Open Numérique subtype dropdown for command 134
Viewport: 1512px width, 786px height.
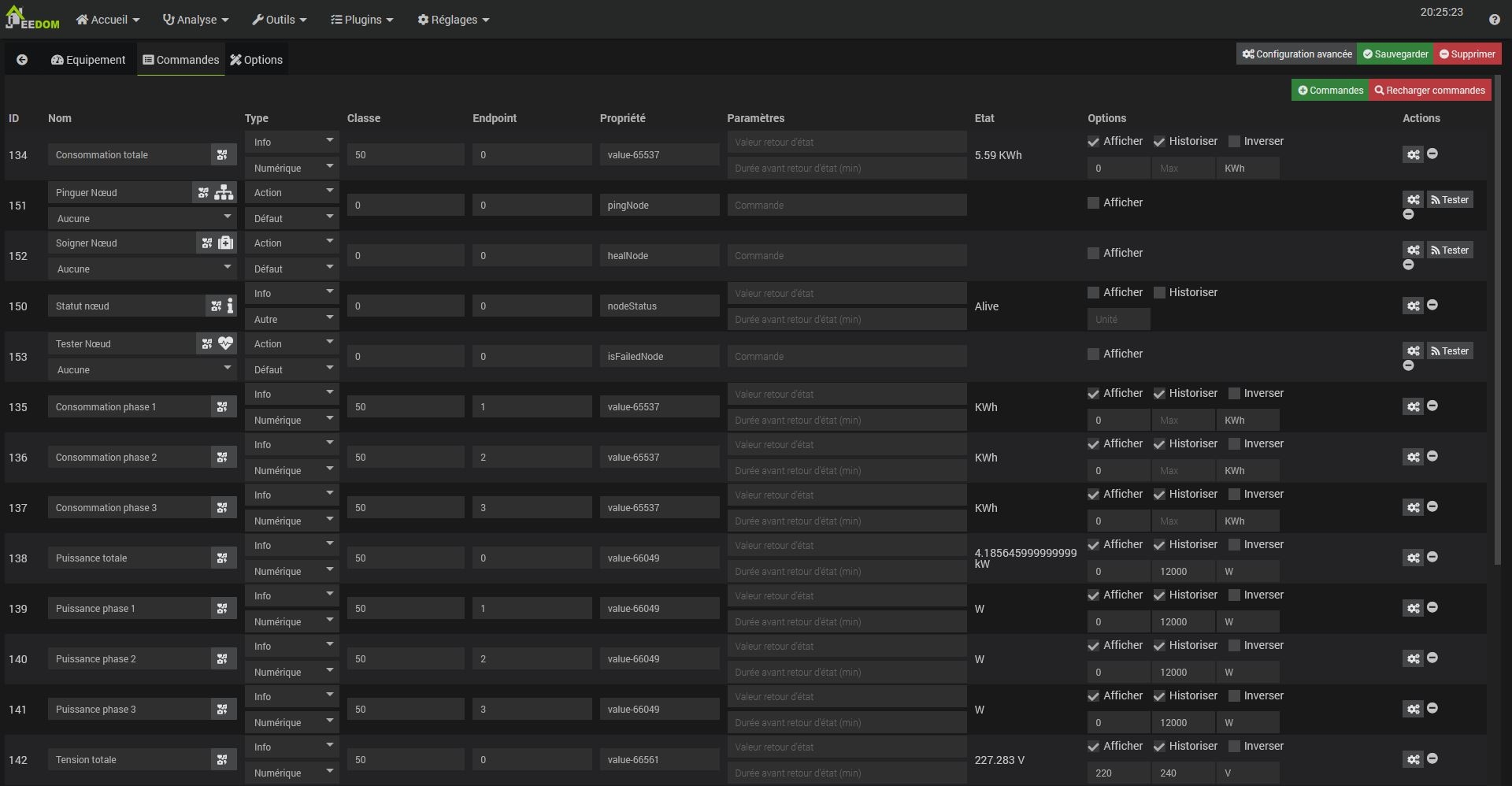click(292, 168)
